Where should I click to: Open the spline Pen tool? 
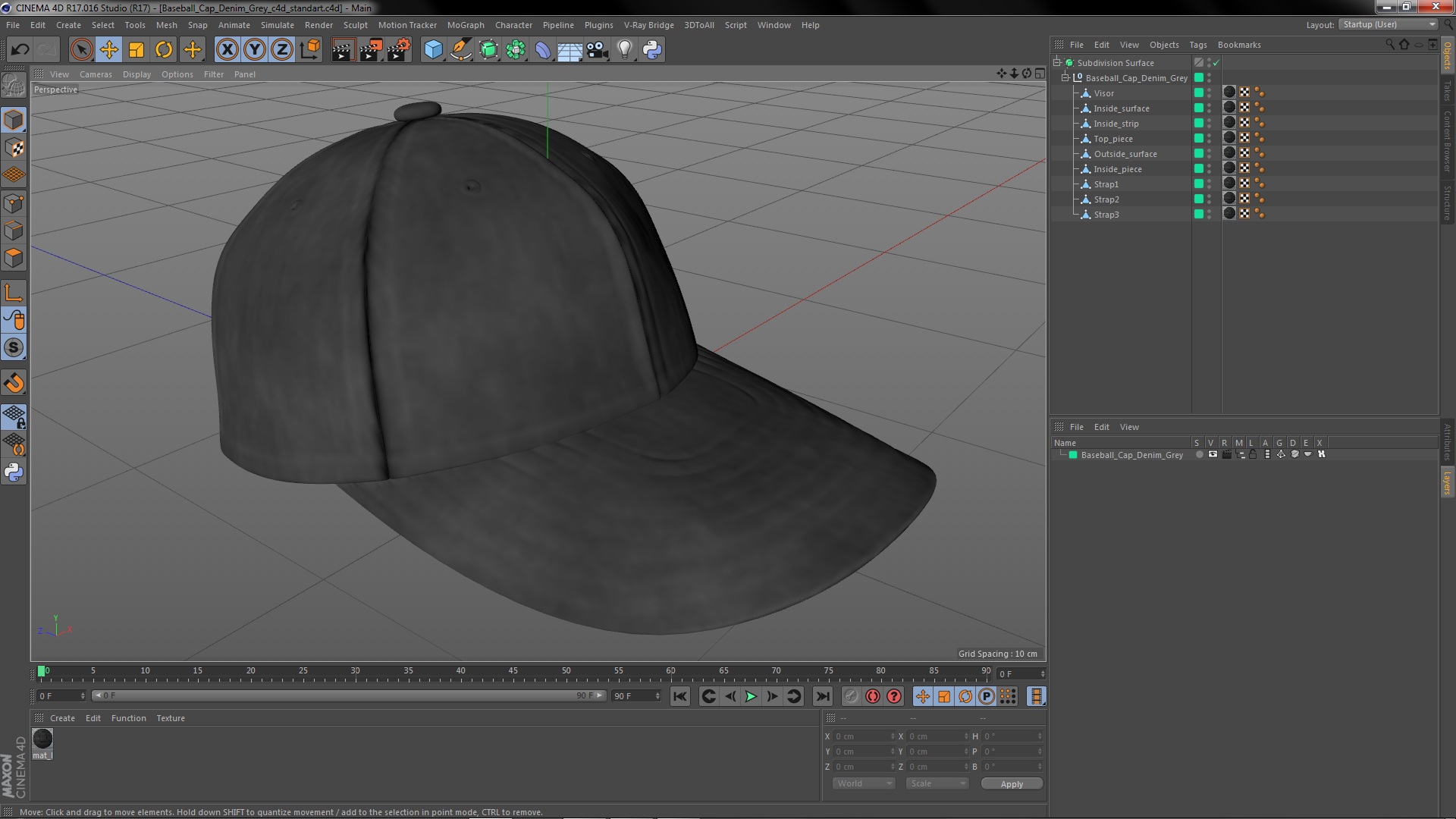point(460,50)
